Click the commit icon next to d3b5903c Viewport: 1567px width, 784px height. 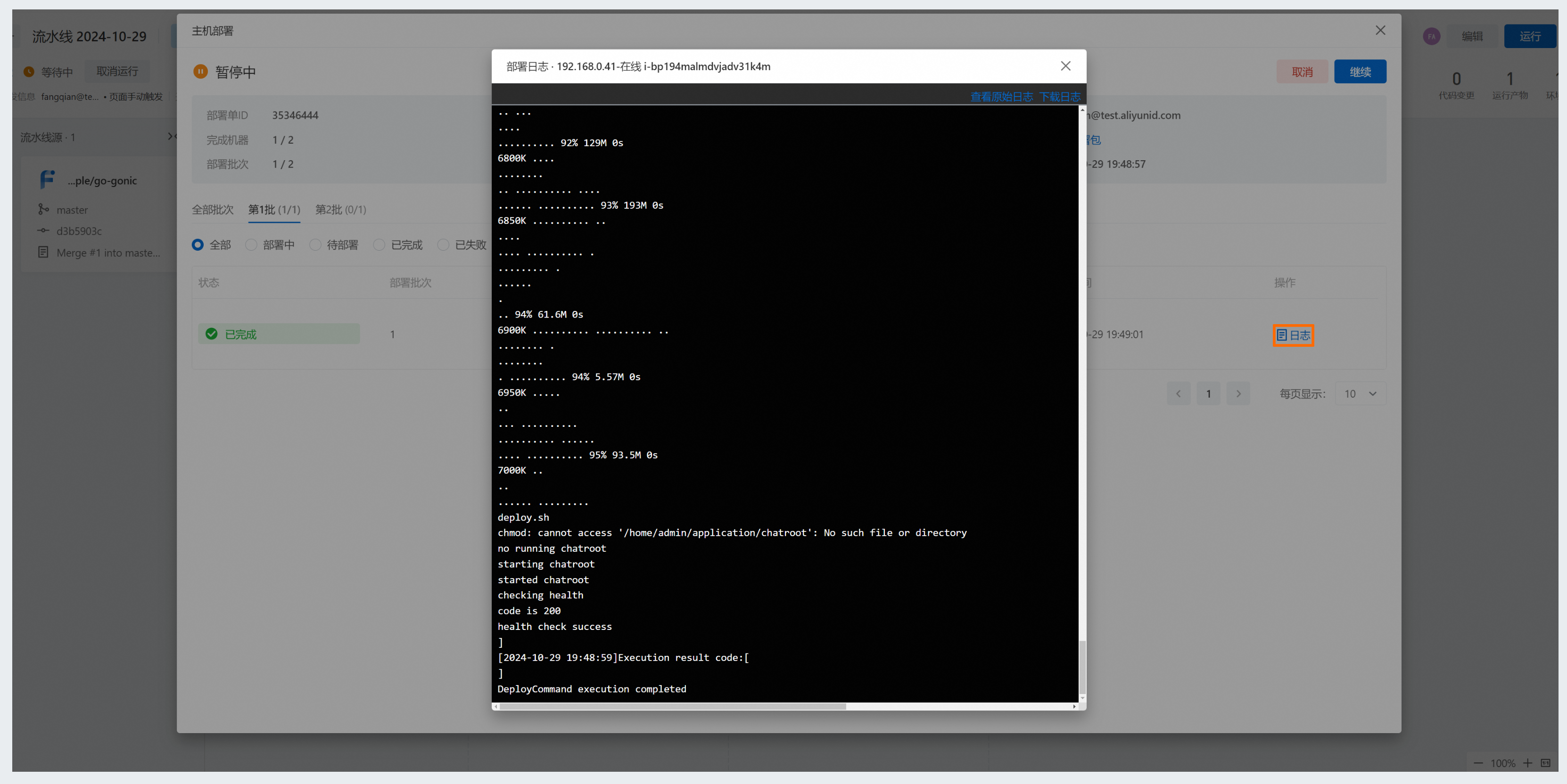pyautogui.click(x=43, y=231)
